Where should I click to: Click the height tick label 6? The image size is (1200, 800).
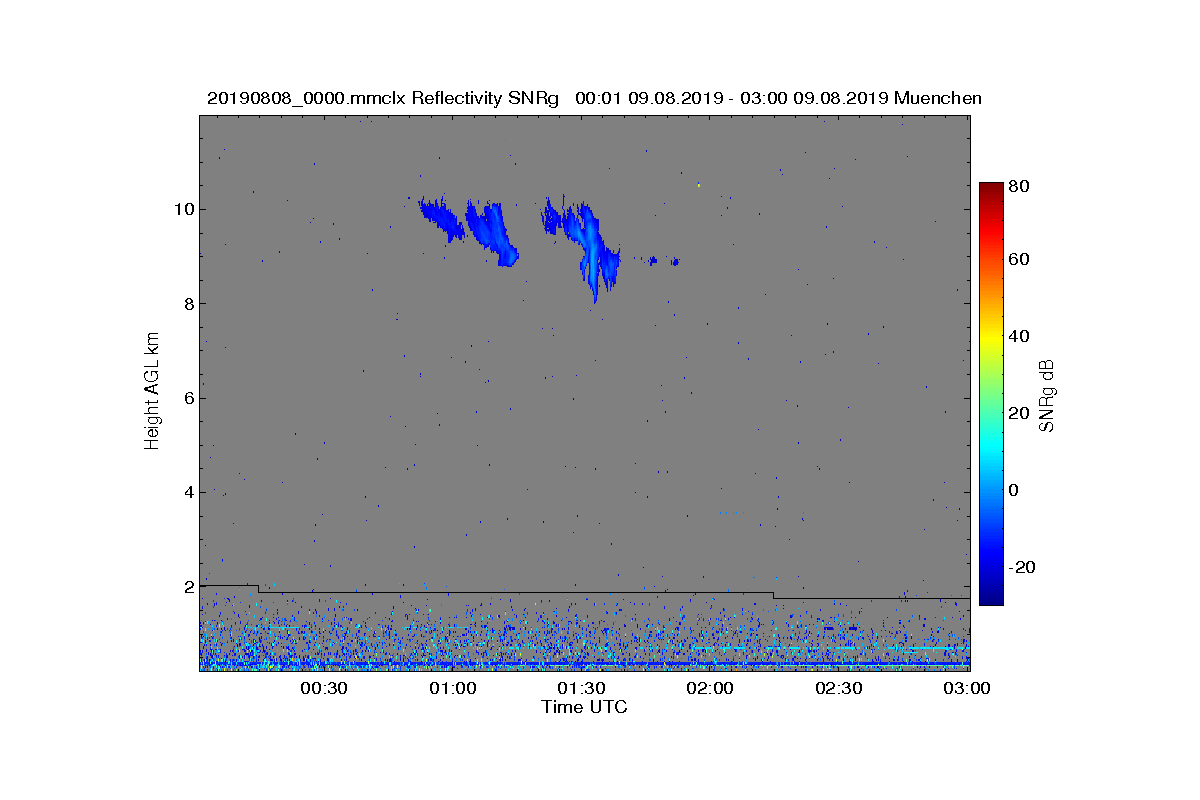(187, 398)
